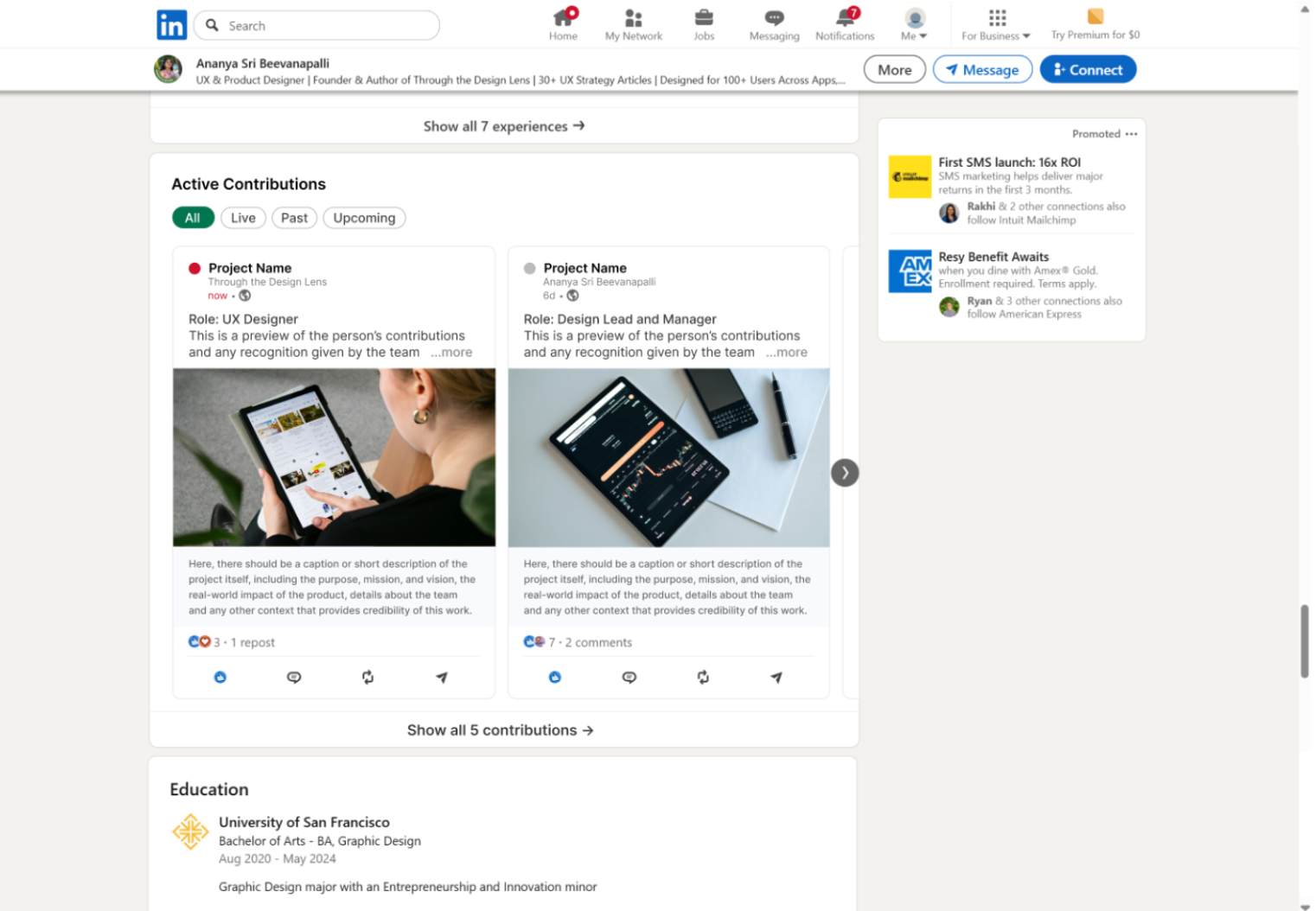Open the Jobs briefcase icon
This screenshot has height=911, width=1316.
click(704, 18)
